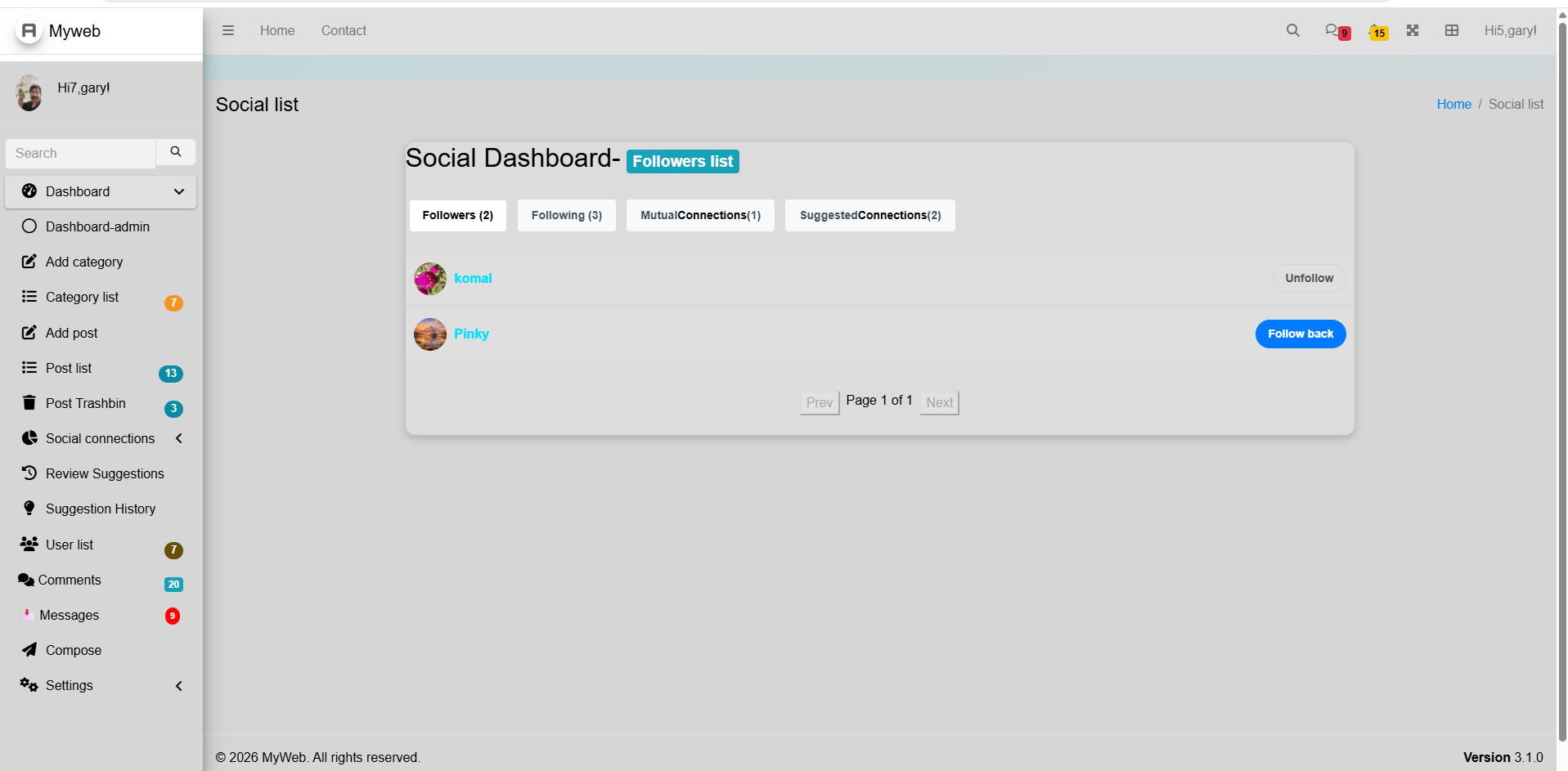The width and height of the screenshot is (1568, 771).
Task: Open Messages in sidebar
Action: click(101, 615)
